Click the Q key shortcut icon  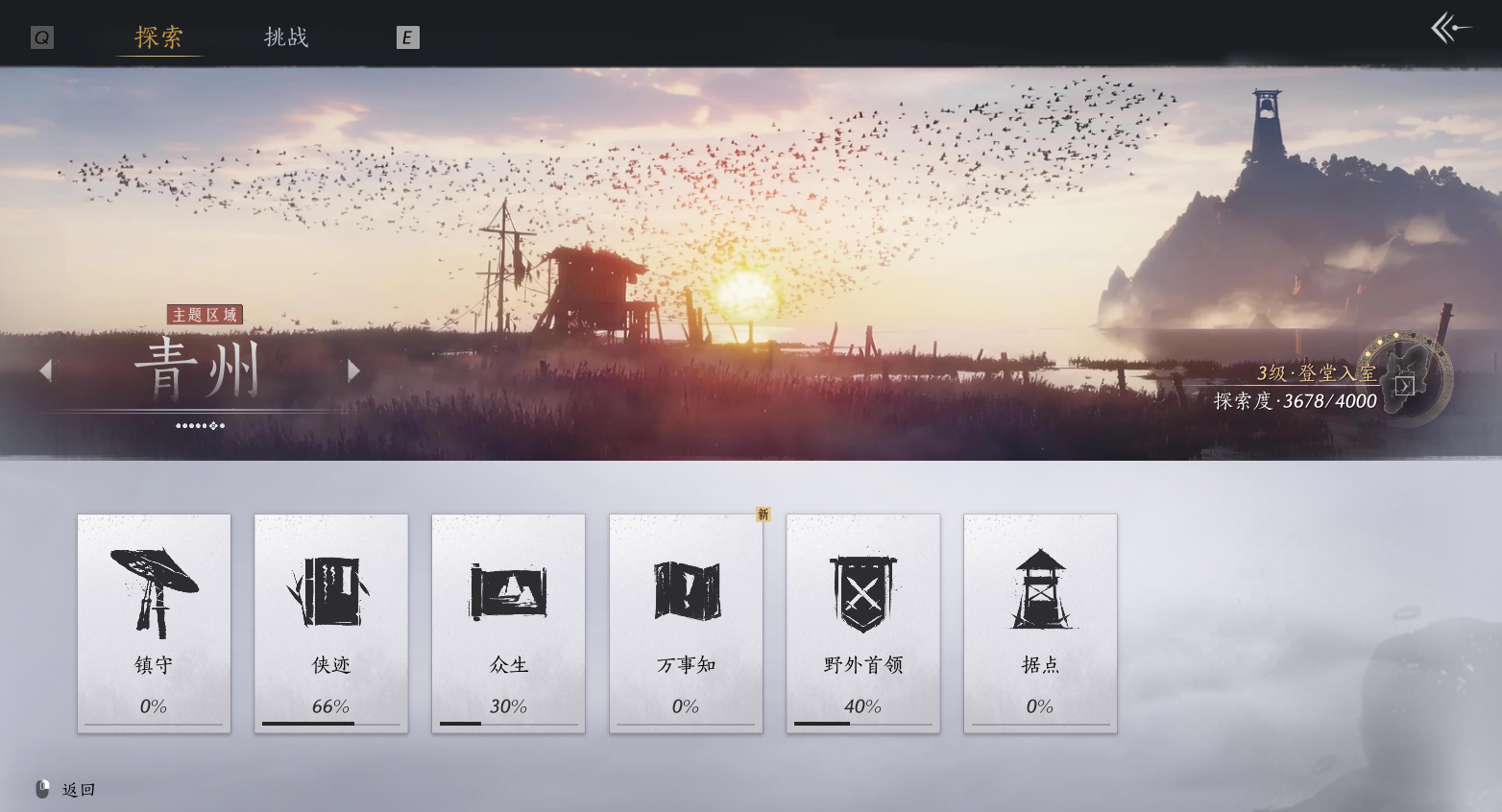coord(42,37)
